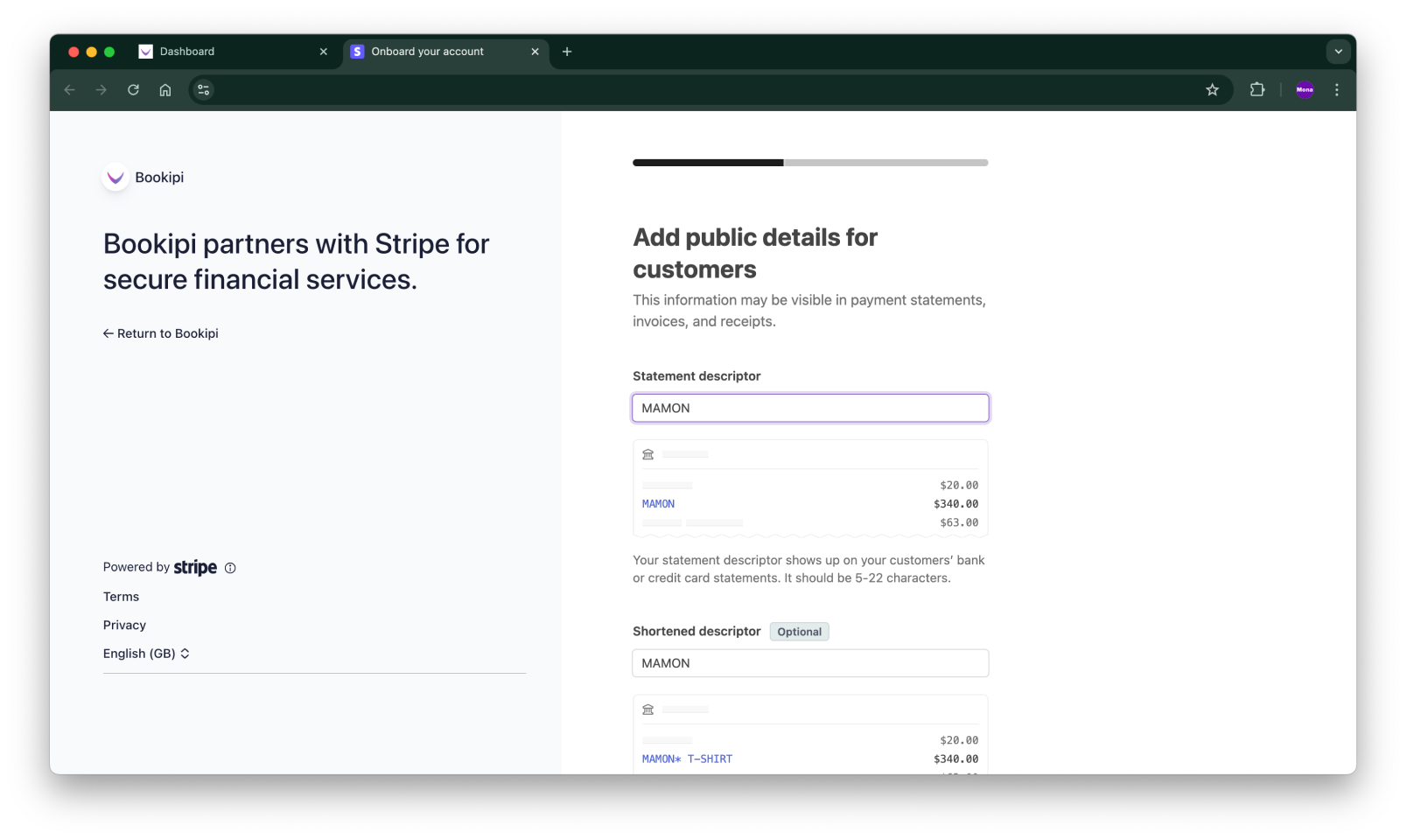Click the forward navigation arrow
Screen dimensions: 1407x840
(101, 89)
